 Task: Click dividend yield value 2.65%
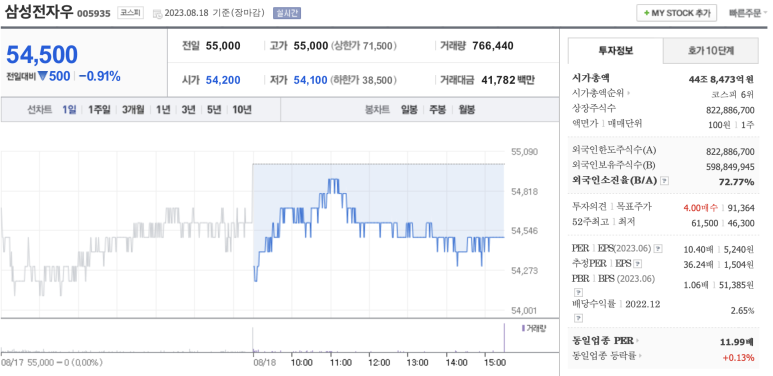click(743, 310)
